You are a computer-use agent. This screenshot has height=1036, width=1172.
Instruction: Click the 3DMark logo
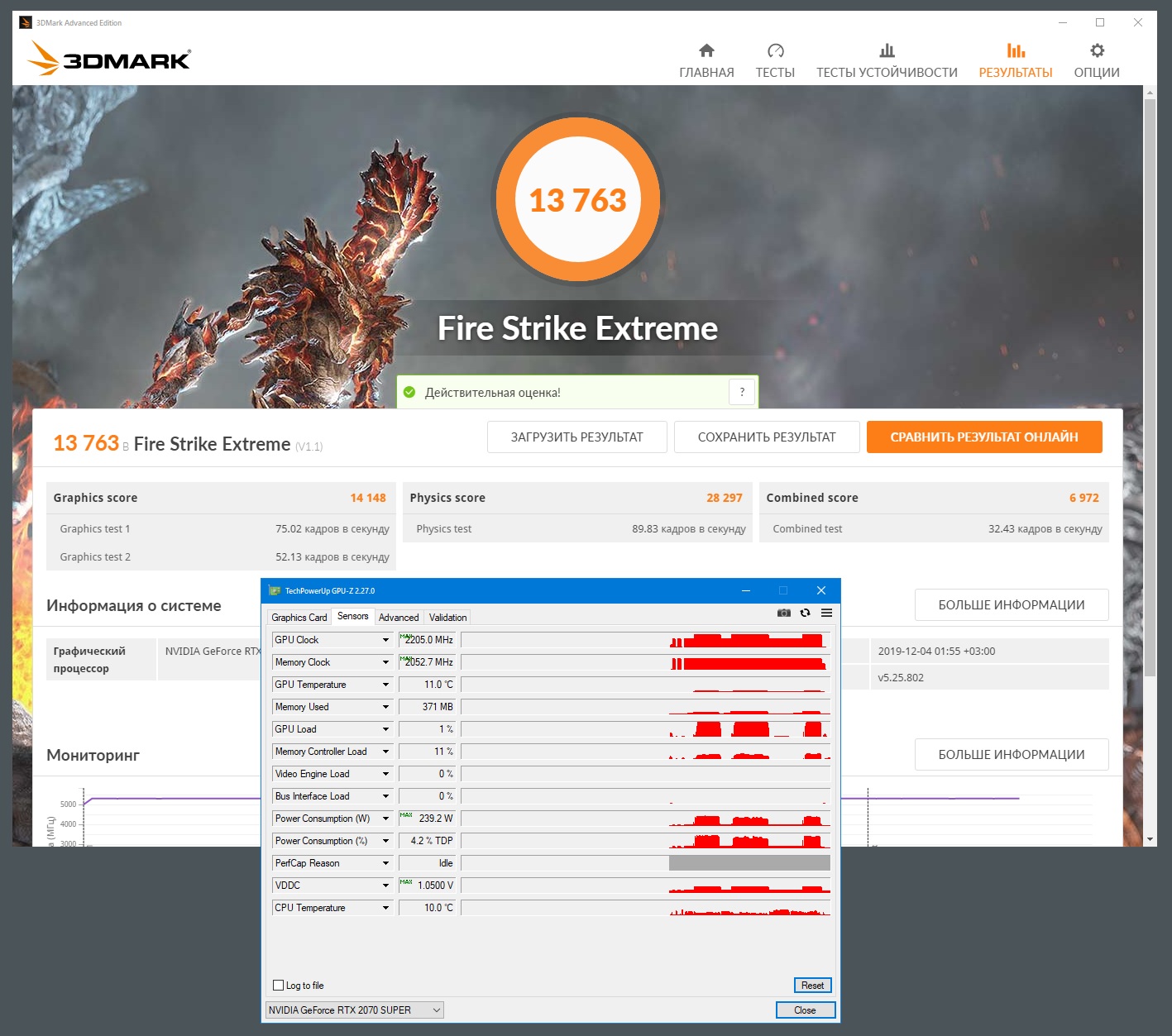[x=109, y=59]
